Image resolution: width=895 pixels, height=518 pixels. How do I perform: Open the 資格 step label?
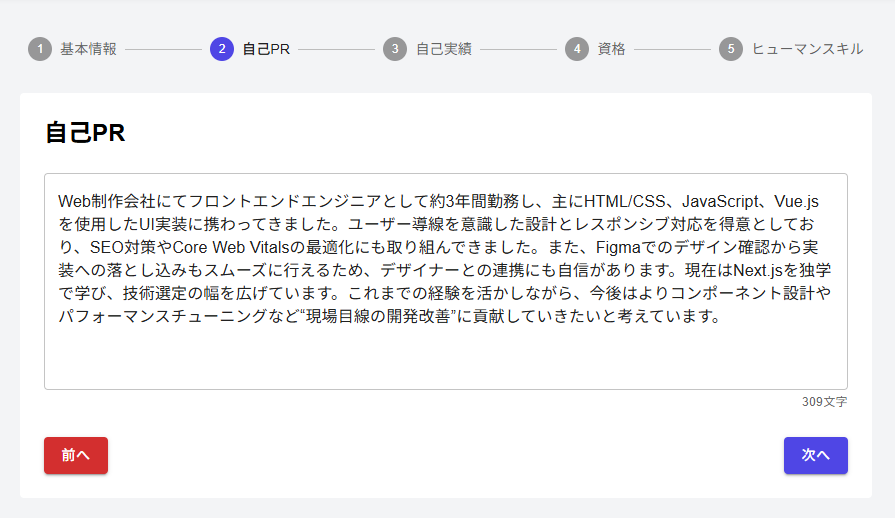(x=611, y=49)
